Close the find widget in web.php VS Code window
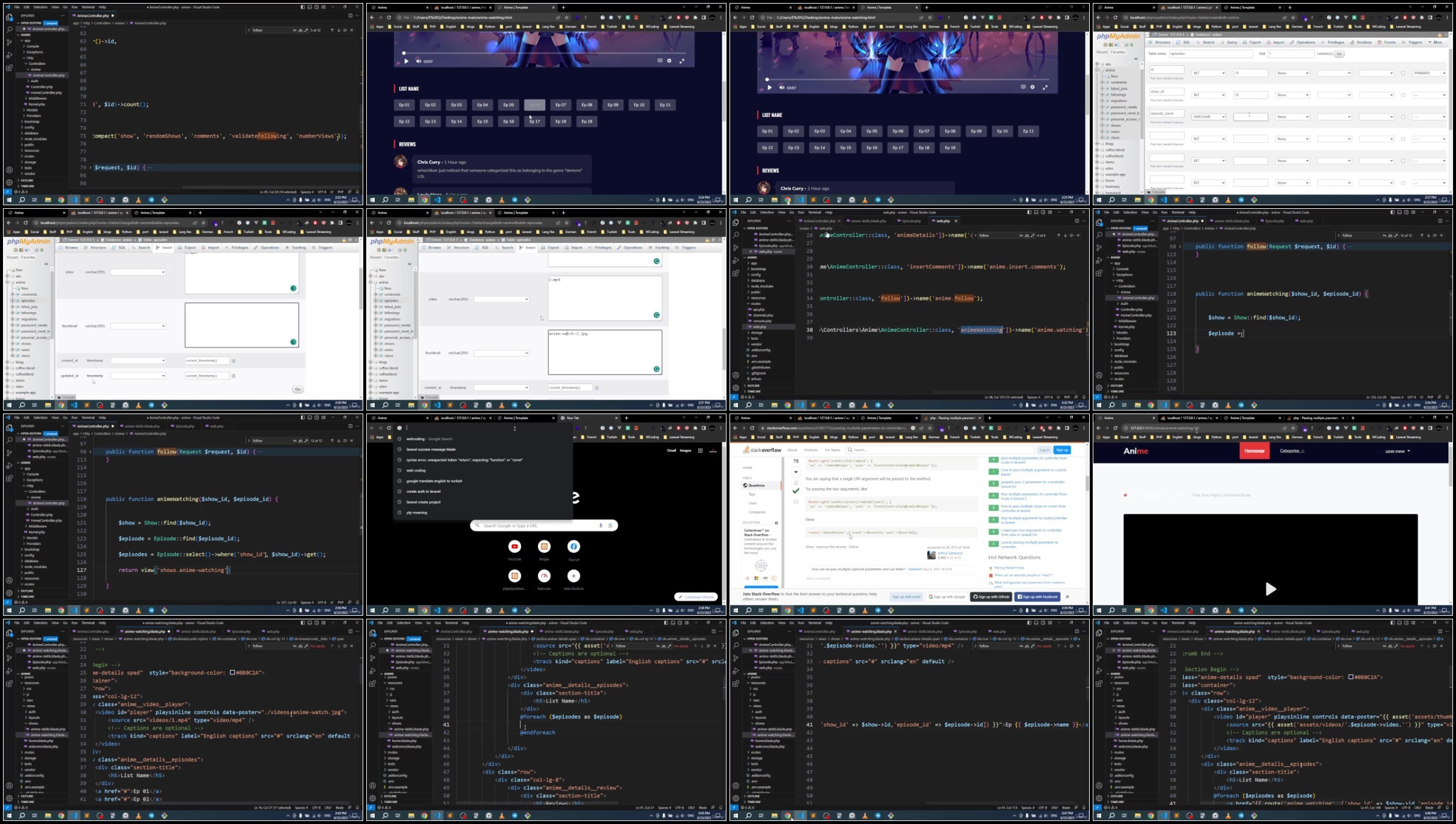Image resolution: width=1456 pixels, height=824 pixels. coord(1078,235)
